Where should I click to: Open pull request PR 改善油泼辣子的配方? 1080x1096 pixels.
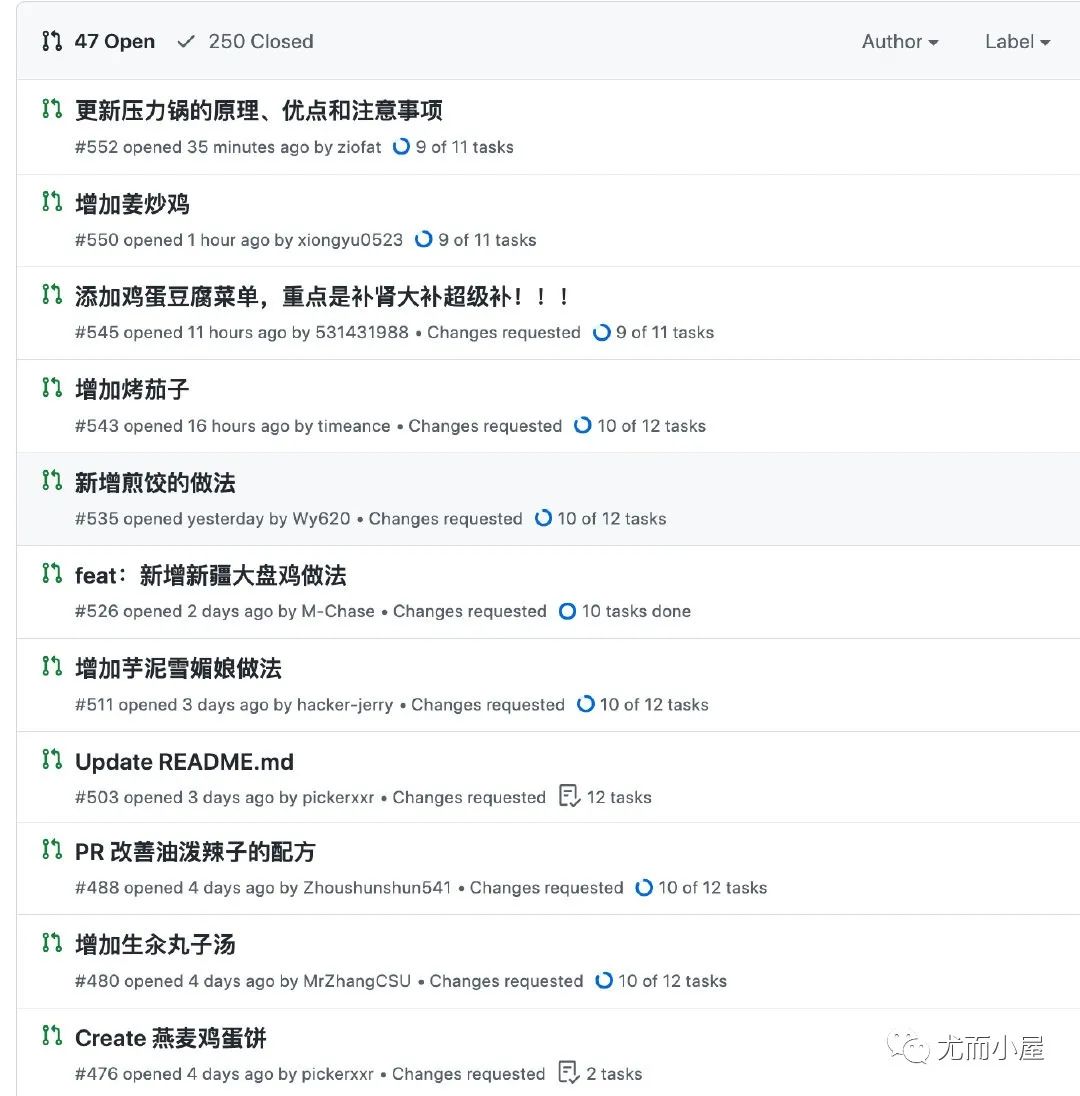(x=195, y=852)
